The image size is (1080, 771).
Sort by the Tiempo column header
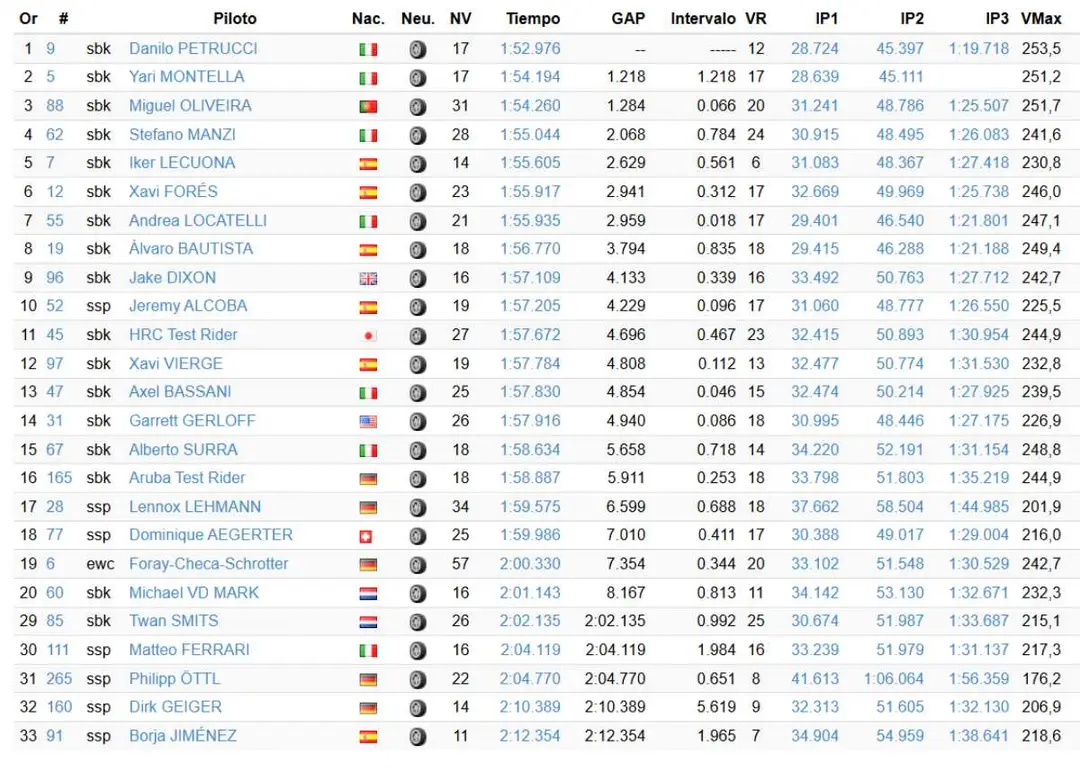[x=533, y=19]
